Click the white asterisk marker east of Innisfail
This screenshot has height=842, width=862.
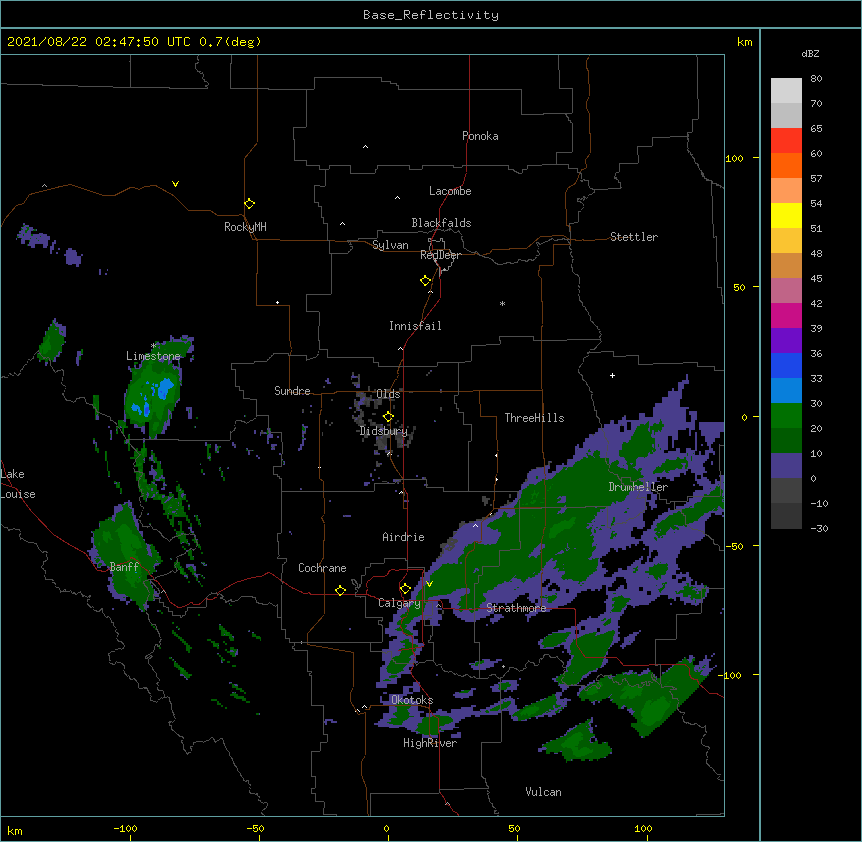[502, 303]
